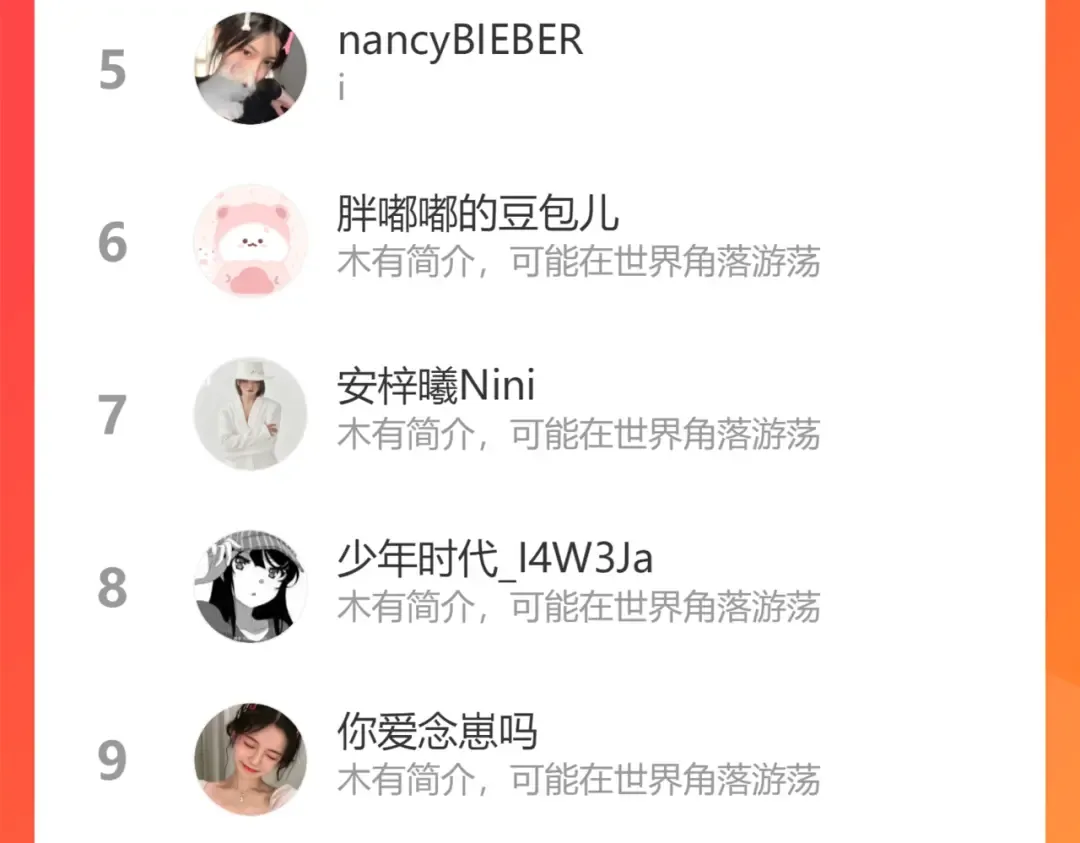Click the bio line under 少年时代_I4W3Ja

(x=579, y=607)
